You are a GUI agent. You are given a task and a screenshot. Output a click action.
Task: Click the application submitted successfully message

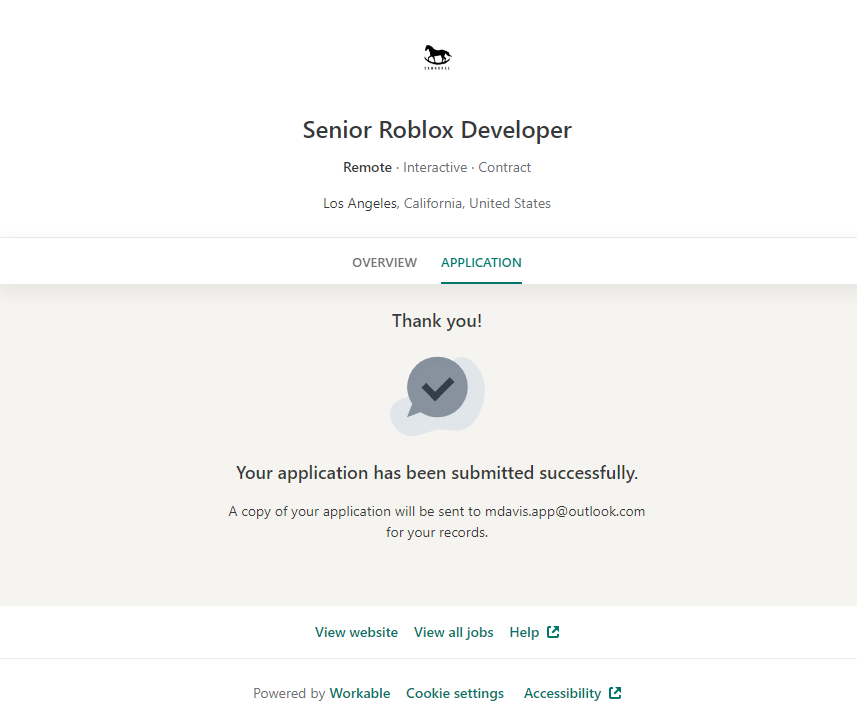(437, 473)
